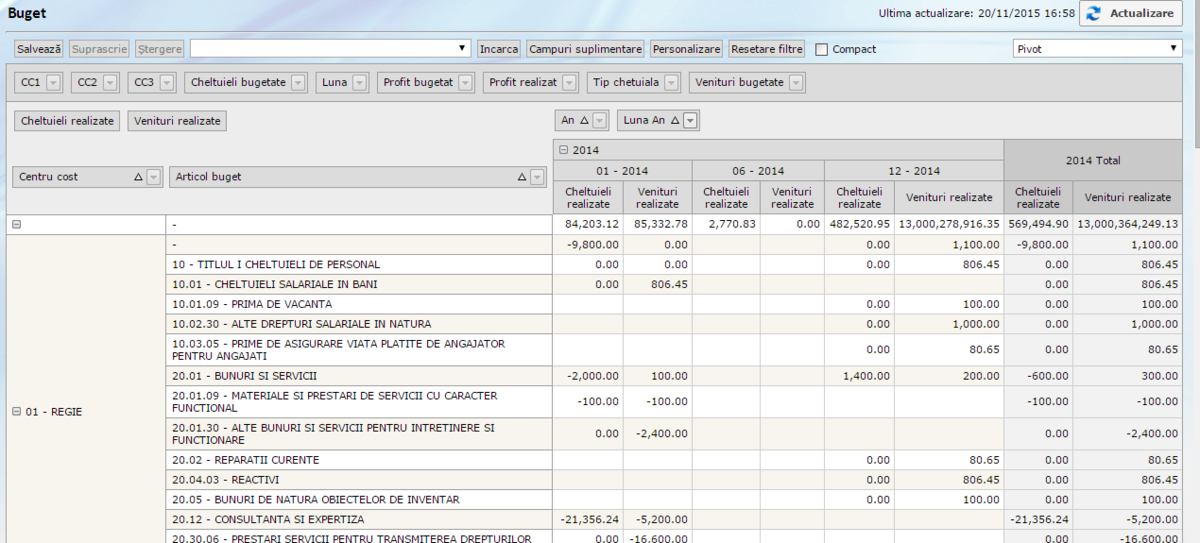The image size is (1200, 543).
Task: Open the Pivot view dropdown
Action: (1097, 48)
